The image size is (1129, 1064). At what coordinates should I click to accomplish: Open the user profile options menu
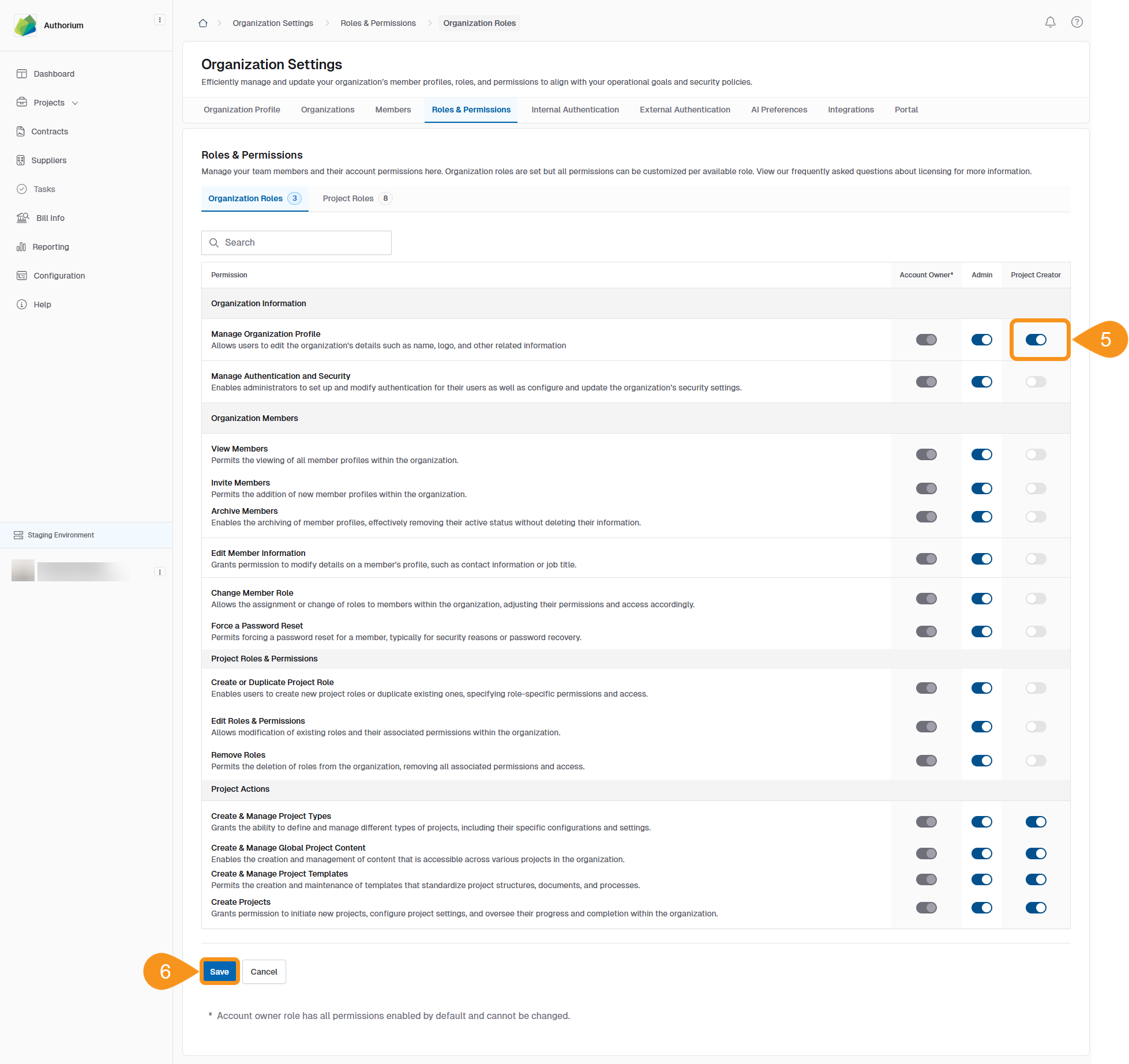[160, 572]
